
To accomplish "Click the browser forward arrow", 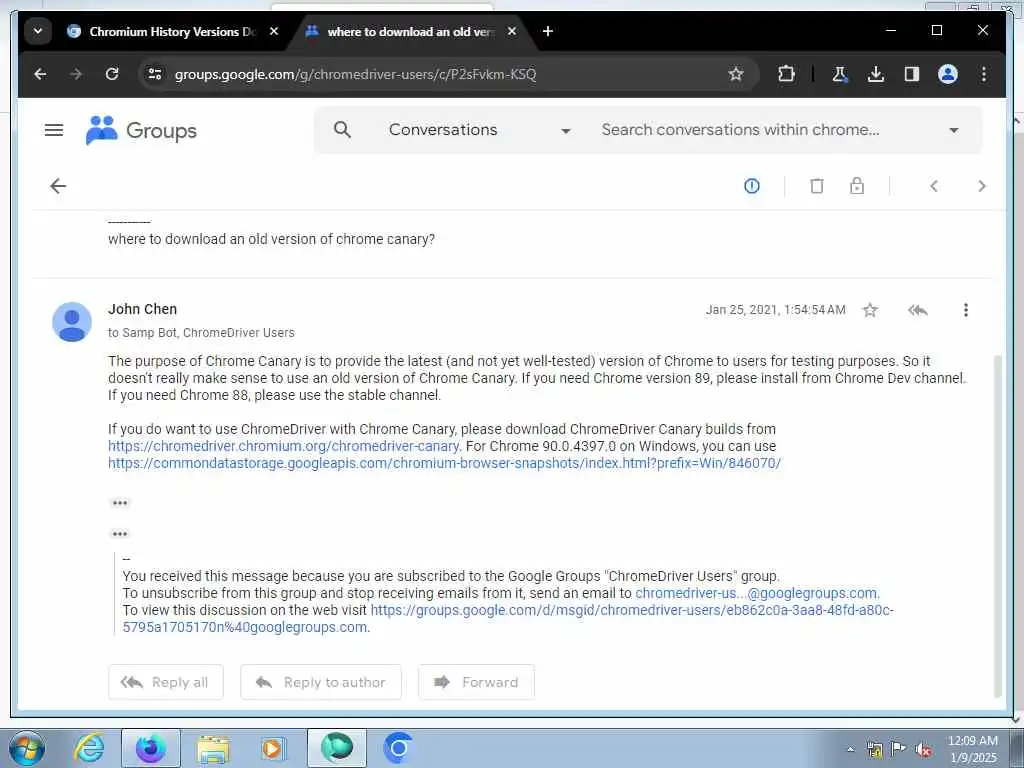I will click(x=76, y=74).
